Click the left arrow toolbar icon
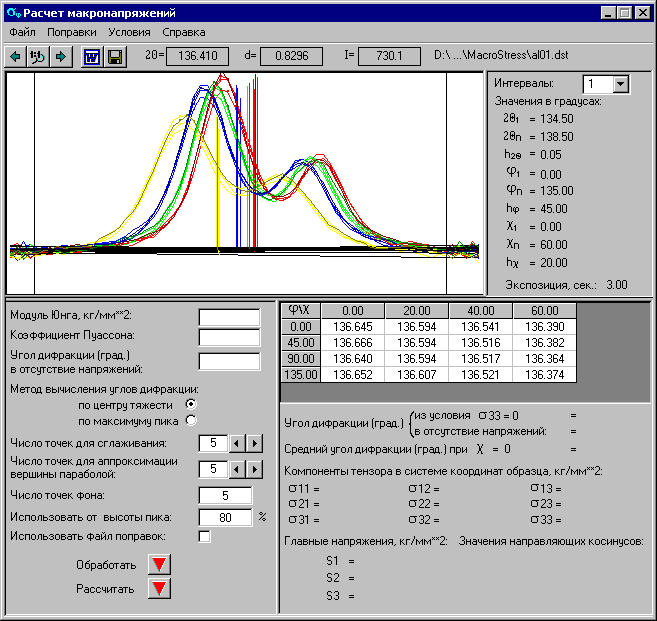The image size is (657, 621). coord(15,56)
